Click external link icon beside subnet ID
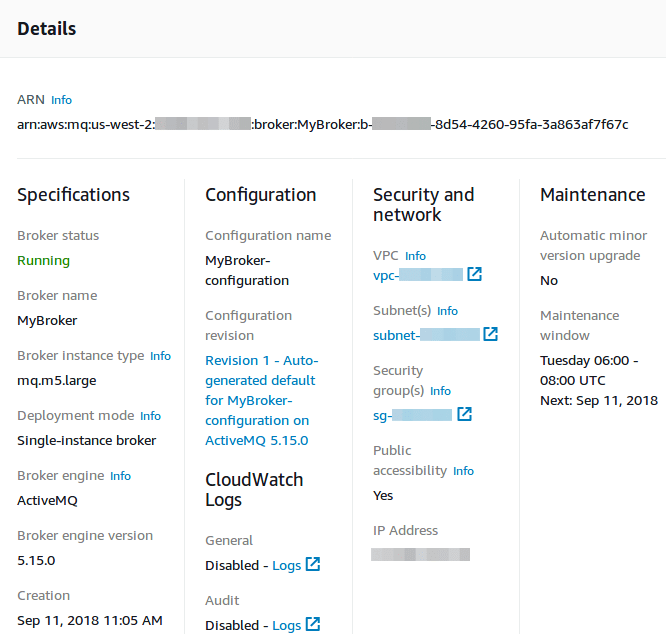This screenshot has width=666, height=634. tap(490, 335)
